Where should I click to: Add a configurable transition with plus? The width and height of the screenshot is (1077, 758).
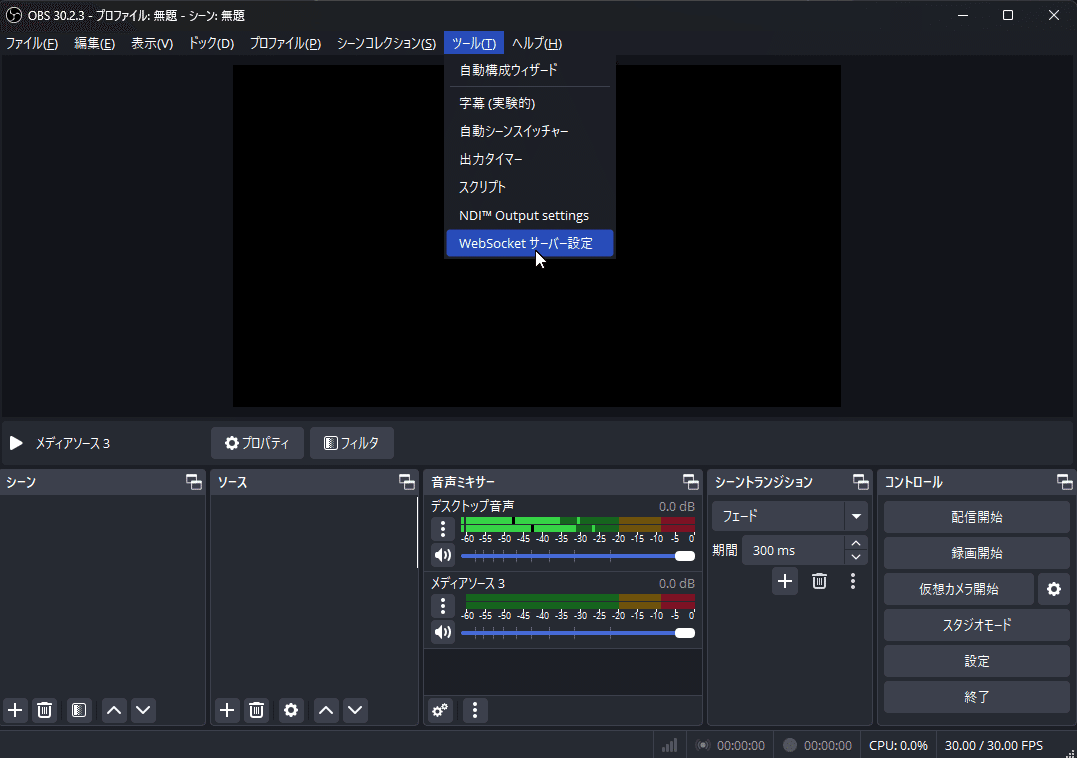(785, 582)
